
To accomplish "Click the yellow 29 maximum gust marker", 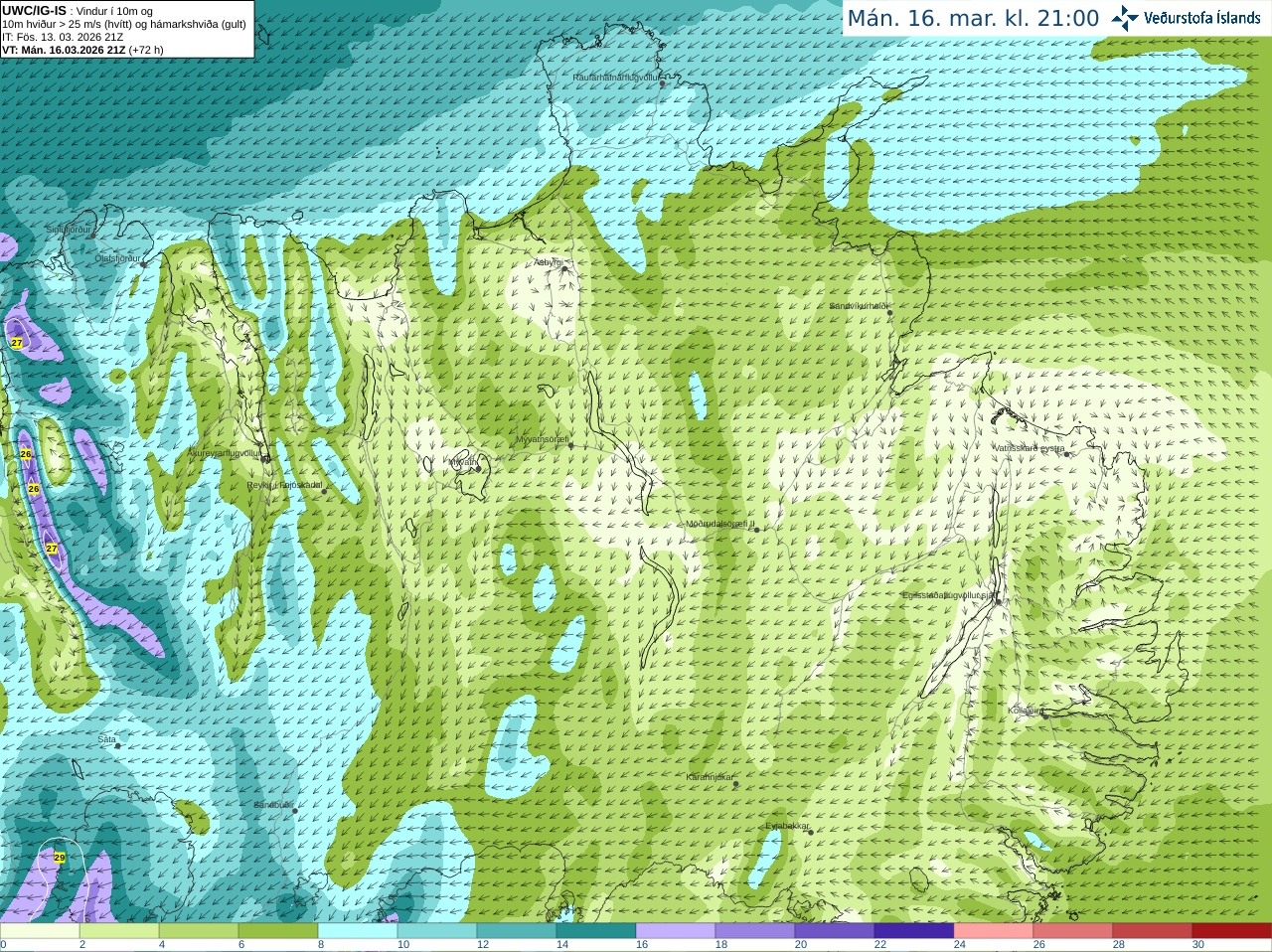I will 60,857.
